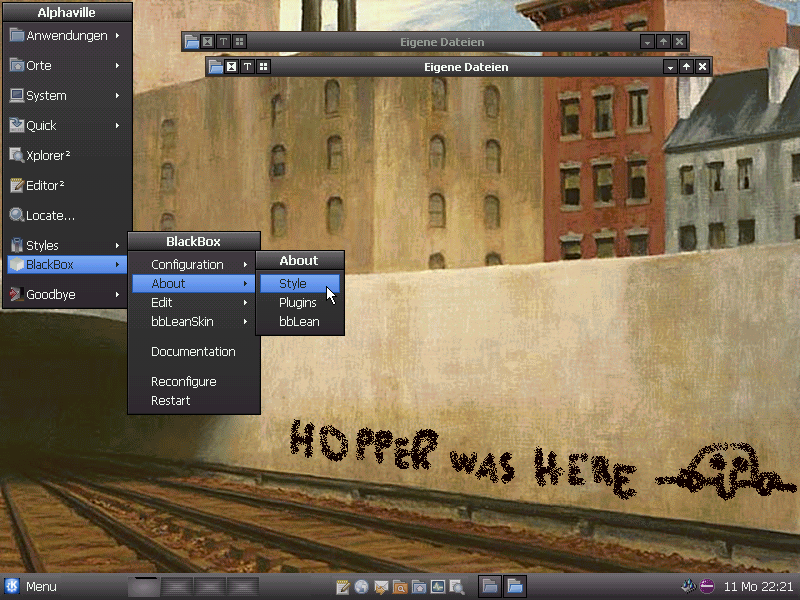This screenshot has width=800, height=600.
Task: Expand the Orte menu entry
Action: pos(67,65)
